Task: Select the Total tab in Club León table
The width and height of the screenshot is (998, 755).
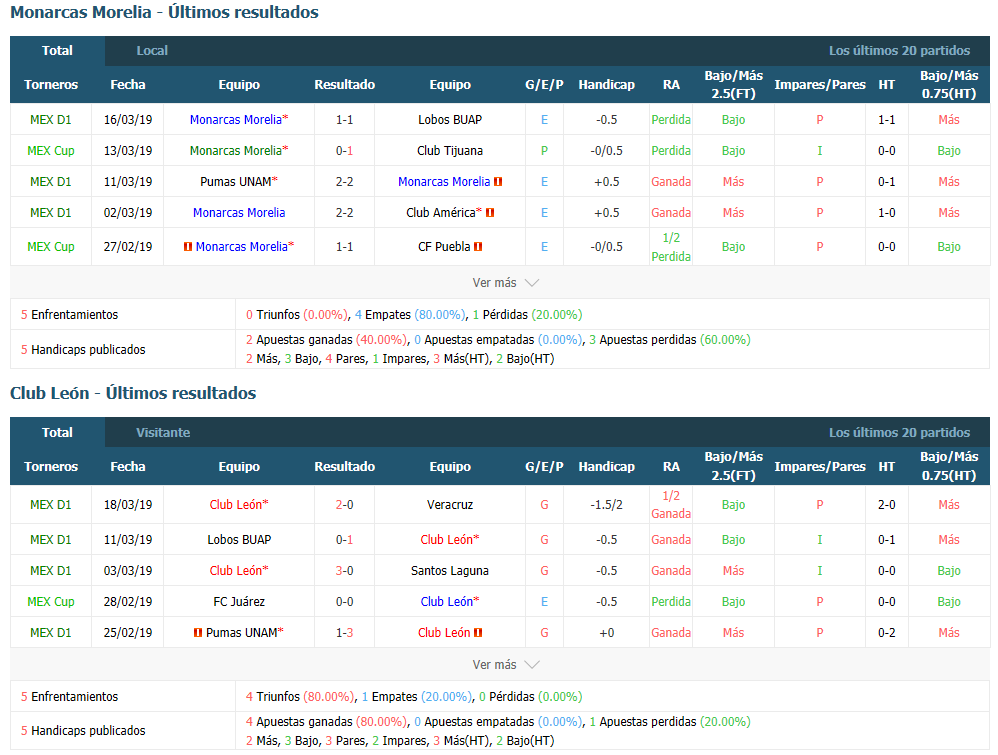Action: (x=57, y=433)
